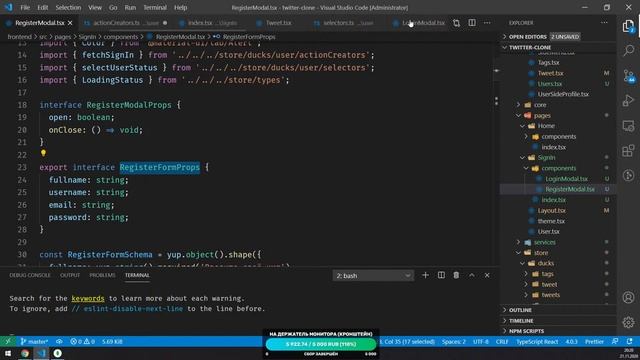Close the terminal panel

[x=487, y=276]
